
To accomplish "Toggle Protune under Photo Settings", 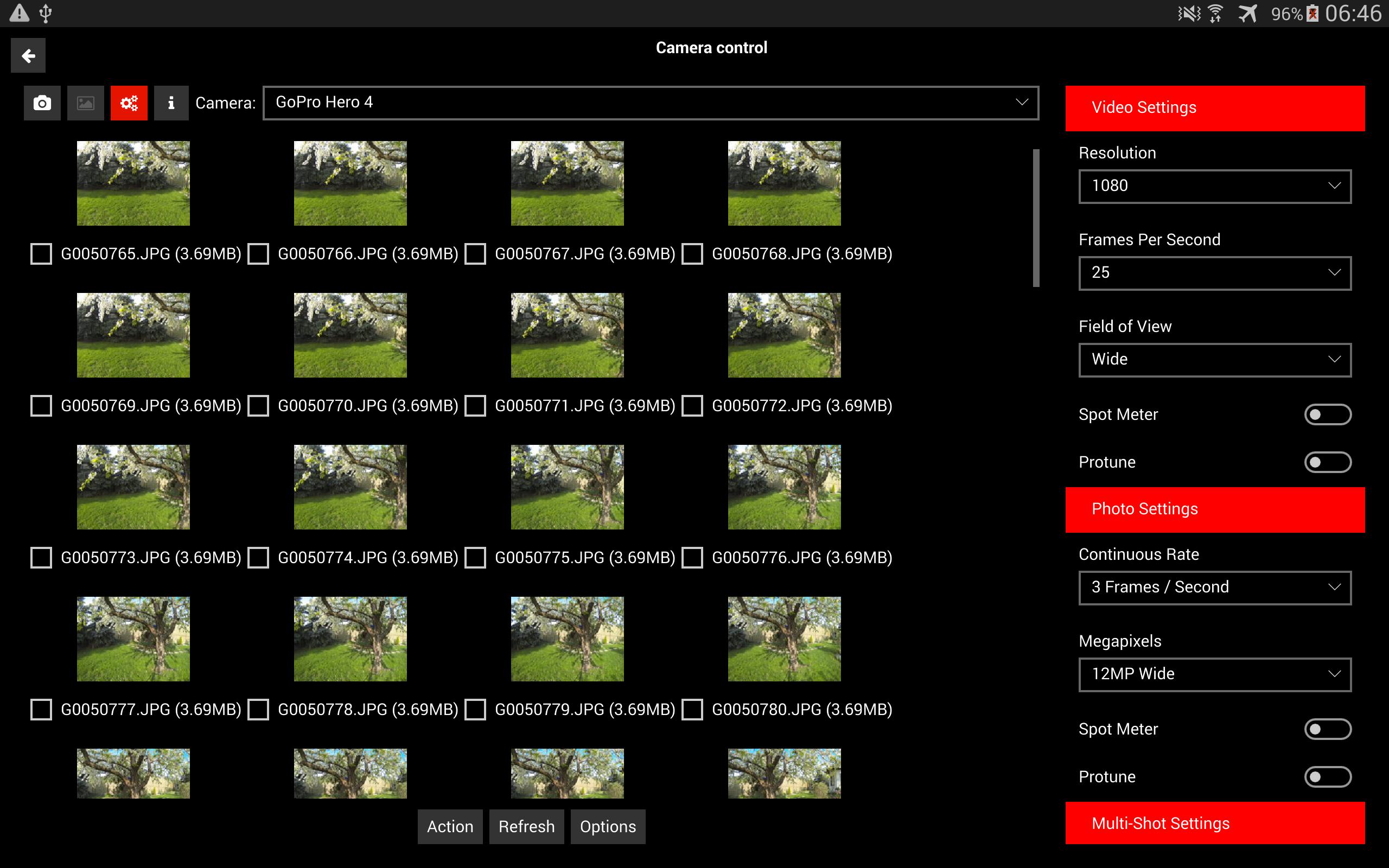I will [x=1328, y=777].
